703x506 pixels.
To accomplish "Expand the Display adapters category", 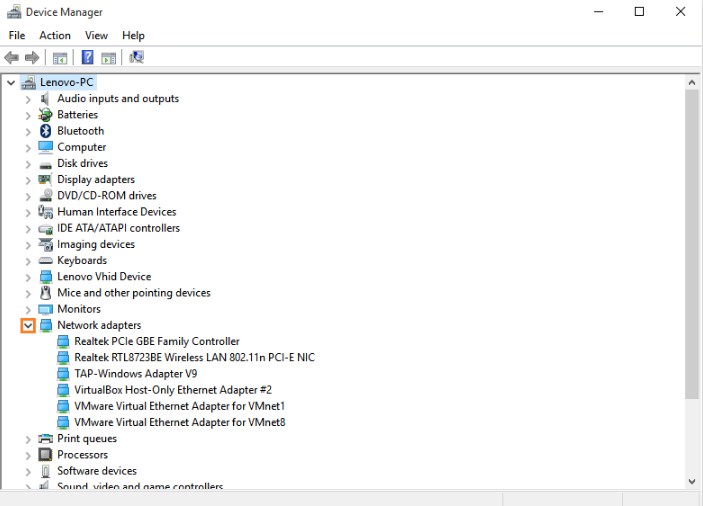I will pyautogui.click(x=28, y=180).
